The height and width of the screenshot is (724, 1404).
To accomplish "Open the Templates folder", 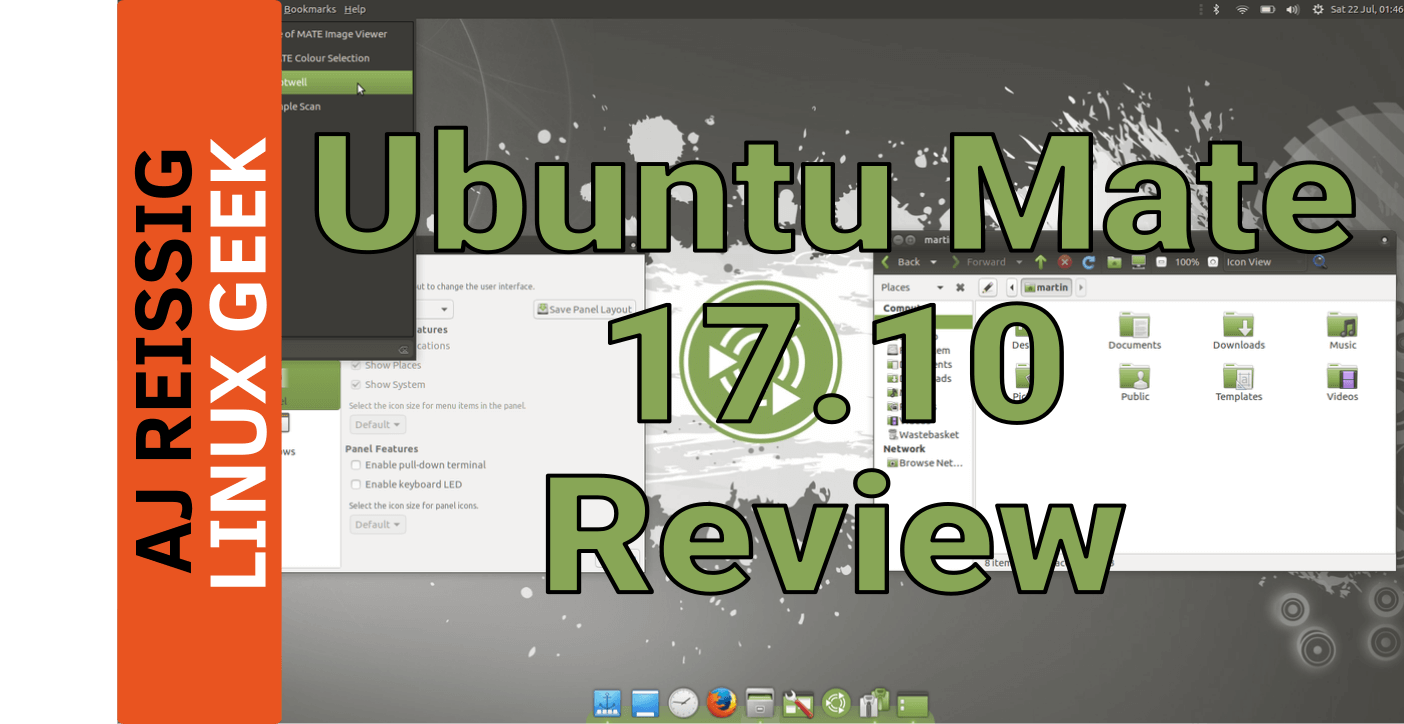I will (1239, 383).
